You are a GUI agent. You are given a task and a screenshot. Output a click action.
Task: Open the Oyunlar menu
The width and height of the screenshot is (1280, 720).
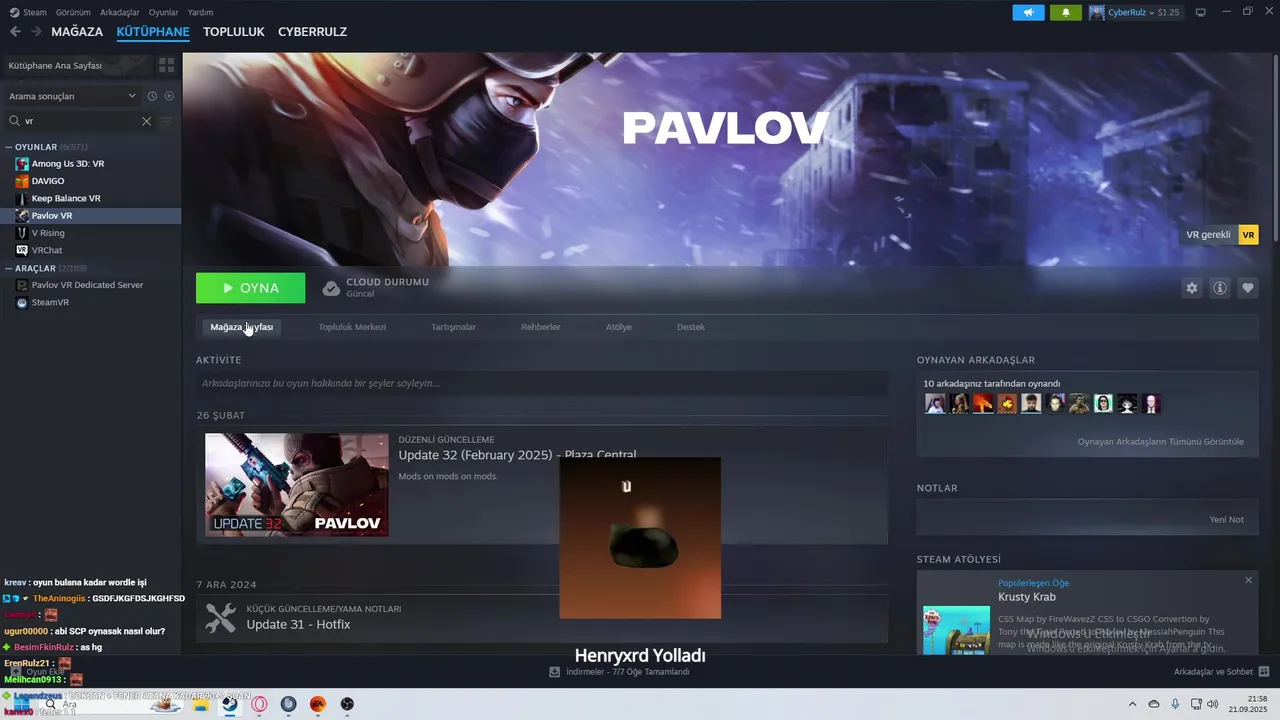coord(164,12)
